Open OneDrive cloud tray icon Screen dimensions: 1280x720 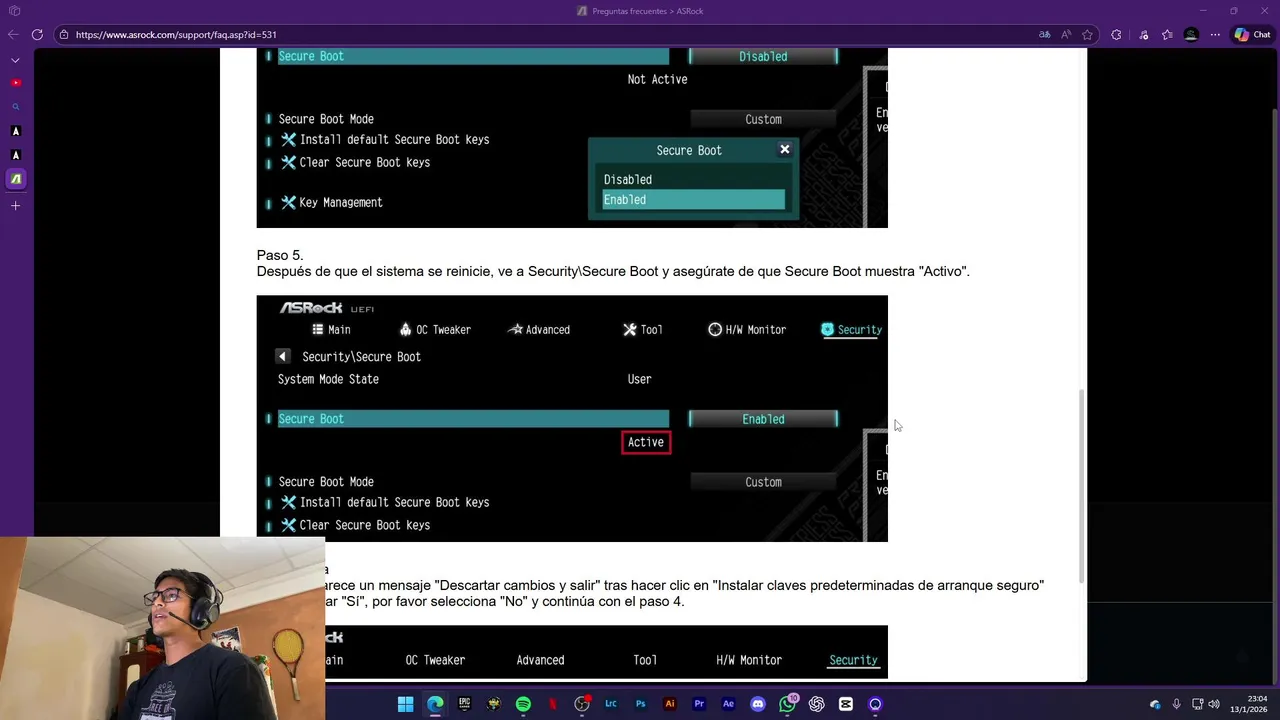point(1155,704)
